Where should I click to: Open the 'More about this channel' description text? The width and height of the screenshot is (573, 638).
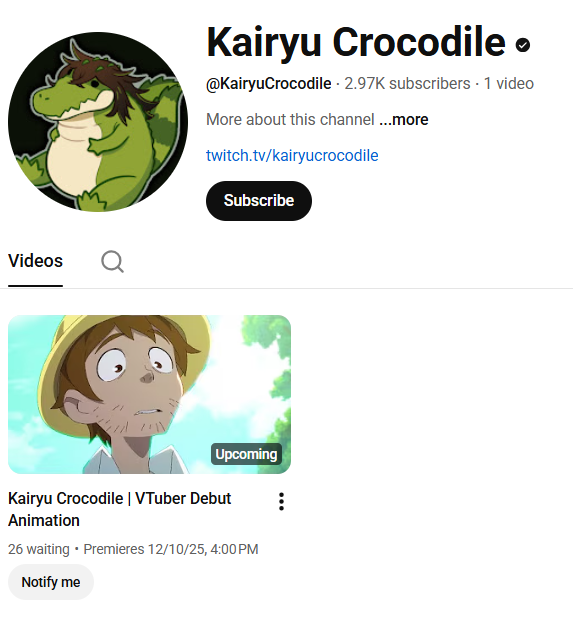[x=290, y=120]
